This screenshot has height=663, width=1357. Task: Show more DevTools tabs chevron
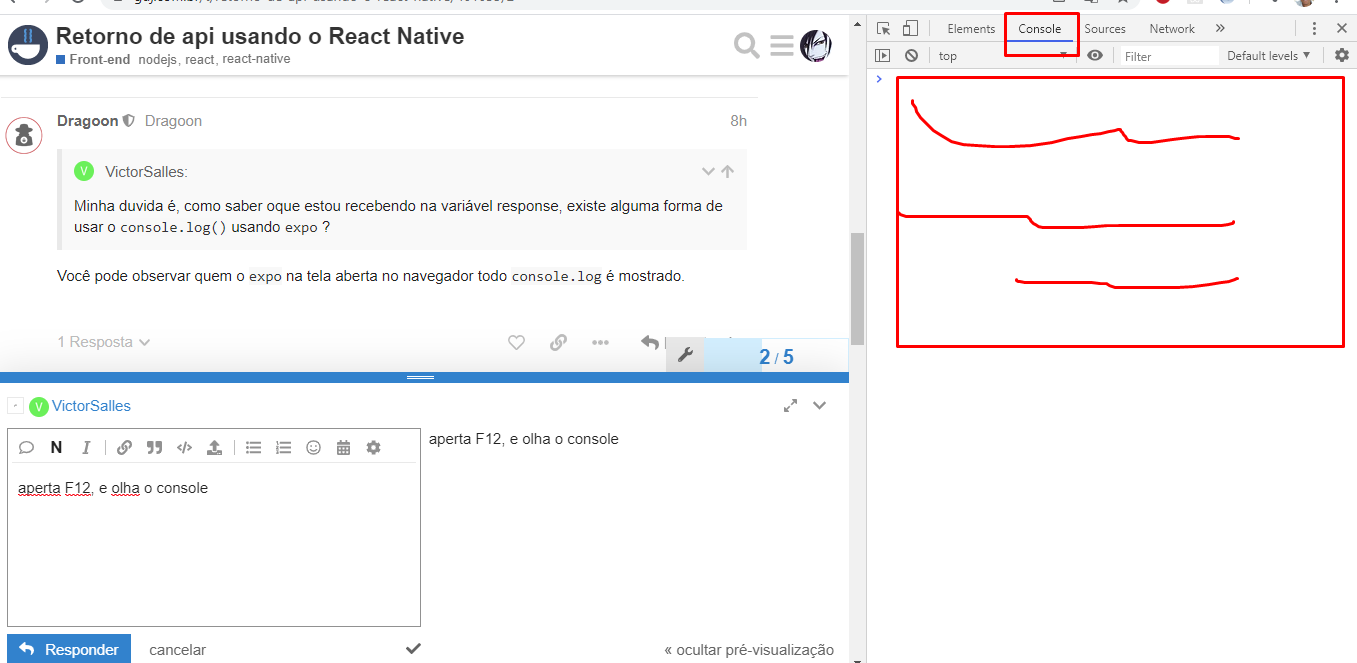click(1220, 29)
